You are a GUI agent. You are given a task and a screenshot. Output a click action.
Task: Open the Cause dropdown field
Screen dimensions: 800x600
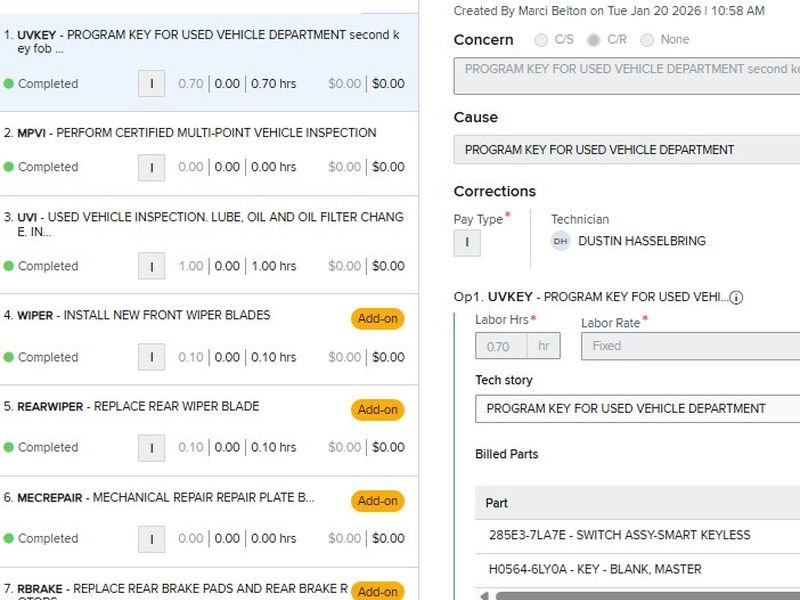[x=626, y=150]
